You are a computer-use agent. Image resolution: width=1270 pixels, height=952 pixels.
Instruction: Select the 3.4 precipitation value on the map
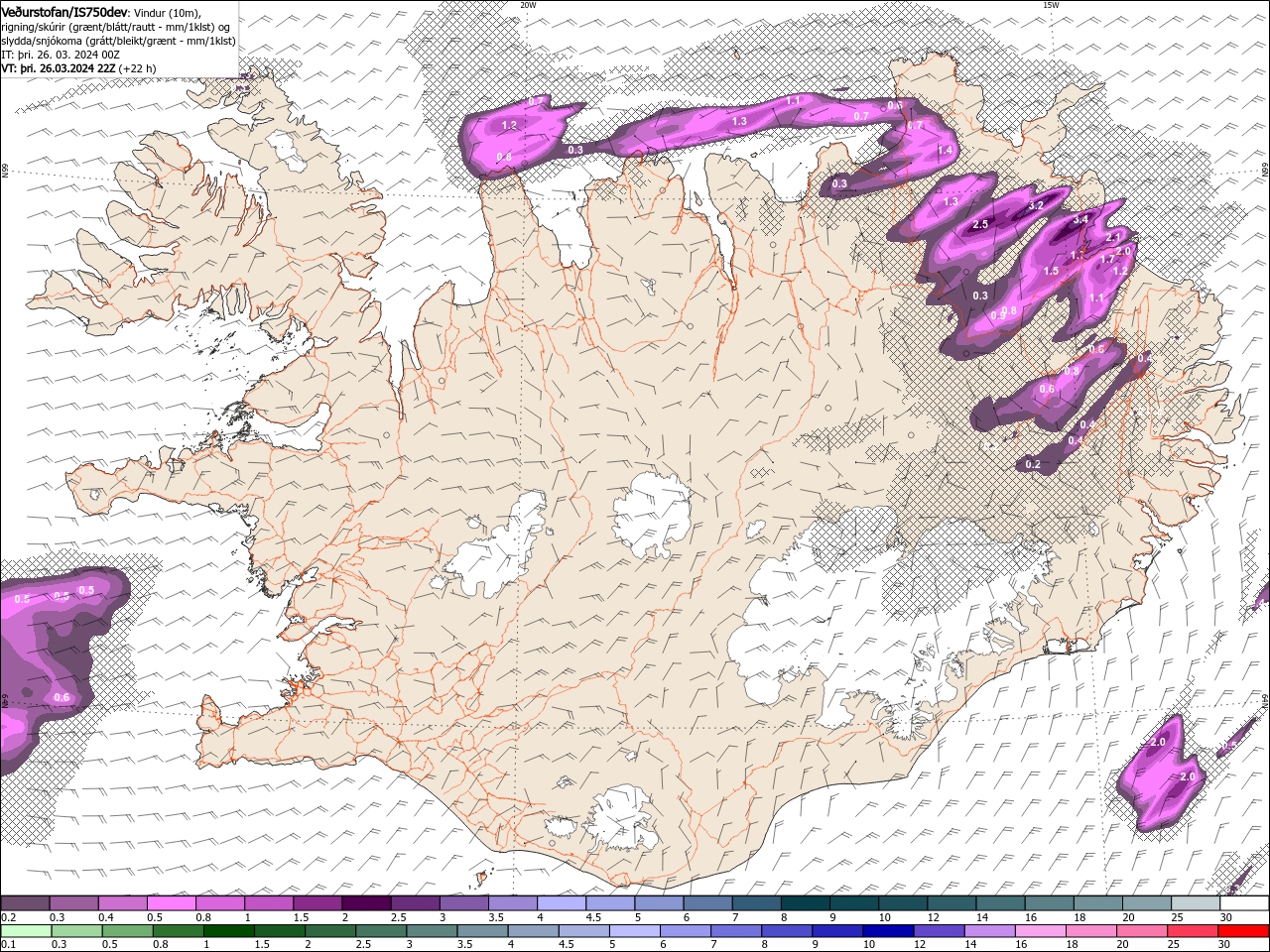(x=1081, y=219)
